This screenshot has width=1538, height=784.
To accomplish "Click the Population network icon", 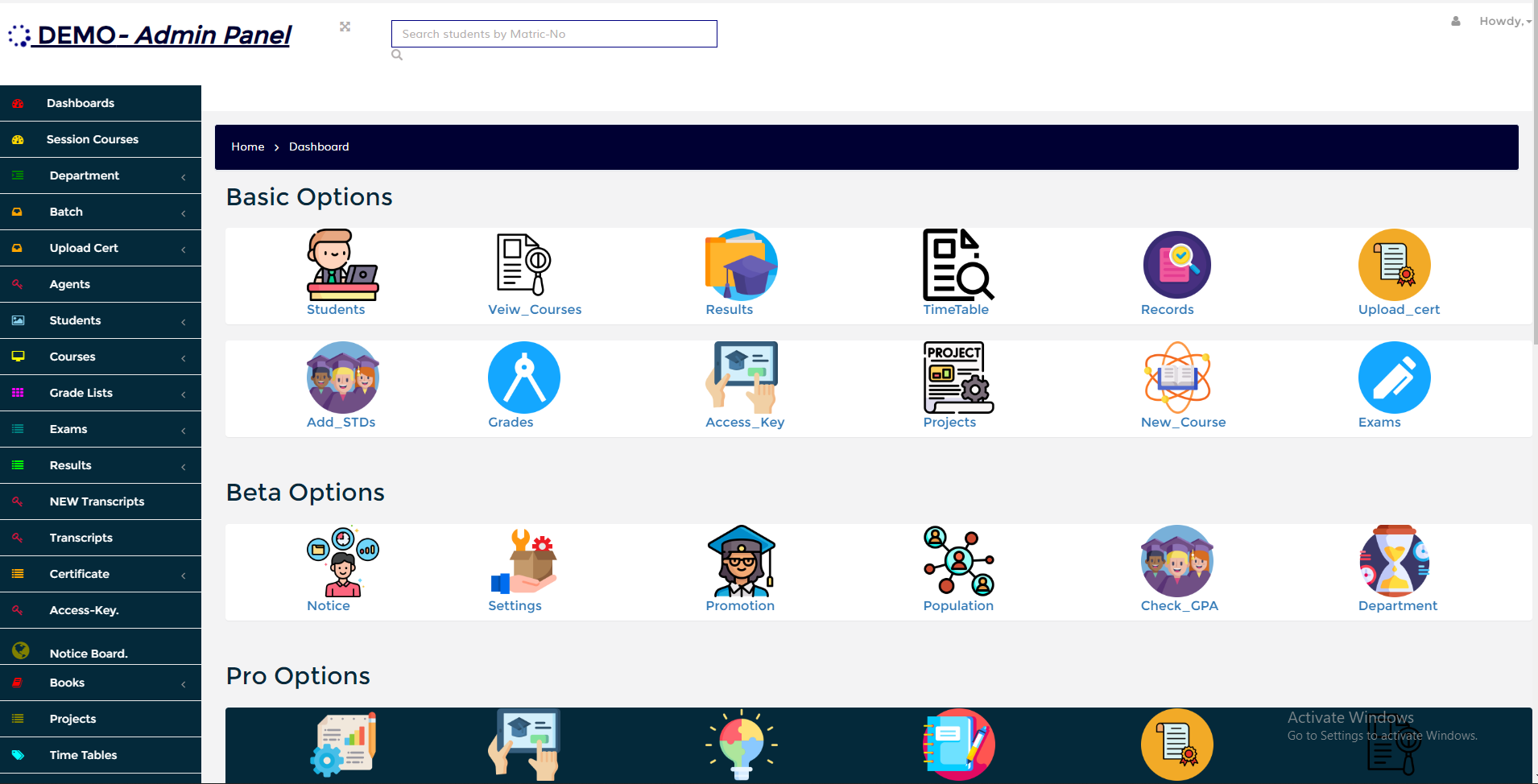I will tap(958, 561).
